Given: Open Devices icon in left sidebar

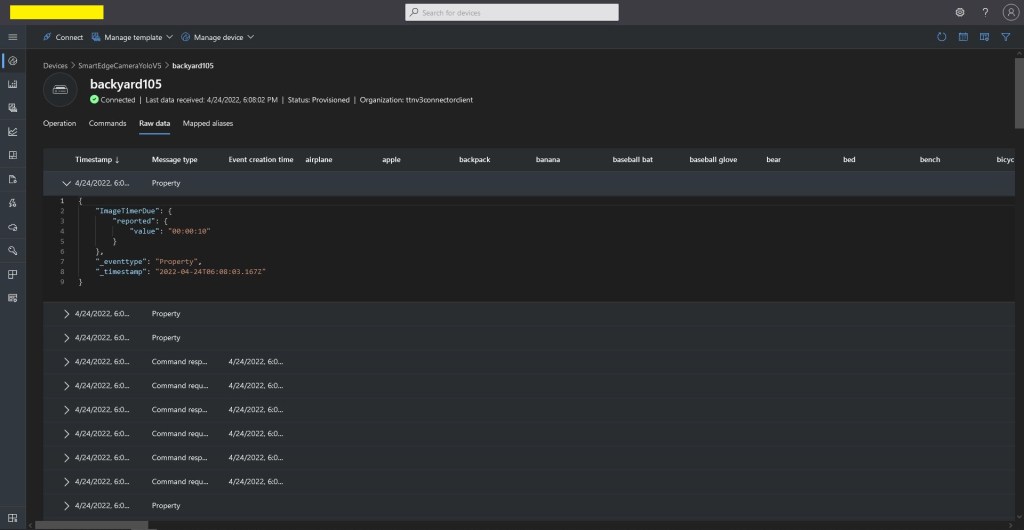Looking at the screenshot, I should pyautogui.click(x=13, y=61).
